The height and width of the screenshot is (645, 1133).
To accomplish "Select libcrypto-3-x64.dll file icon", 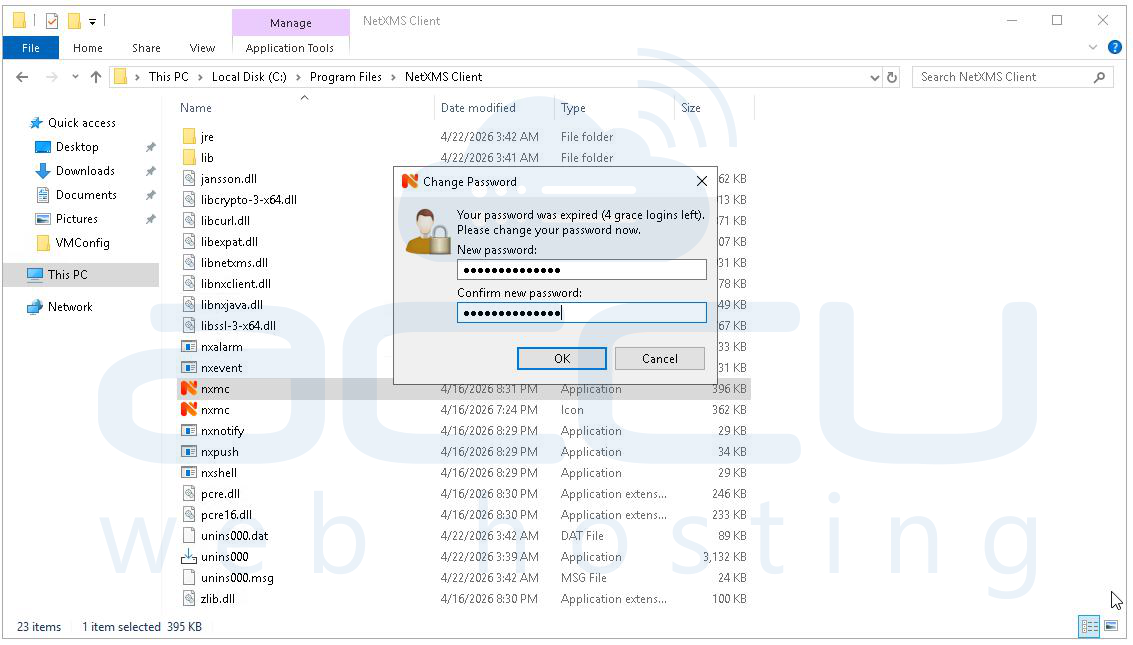I will [x=189, y=199].
